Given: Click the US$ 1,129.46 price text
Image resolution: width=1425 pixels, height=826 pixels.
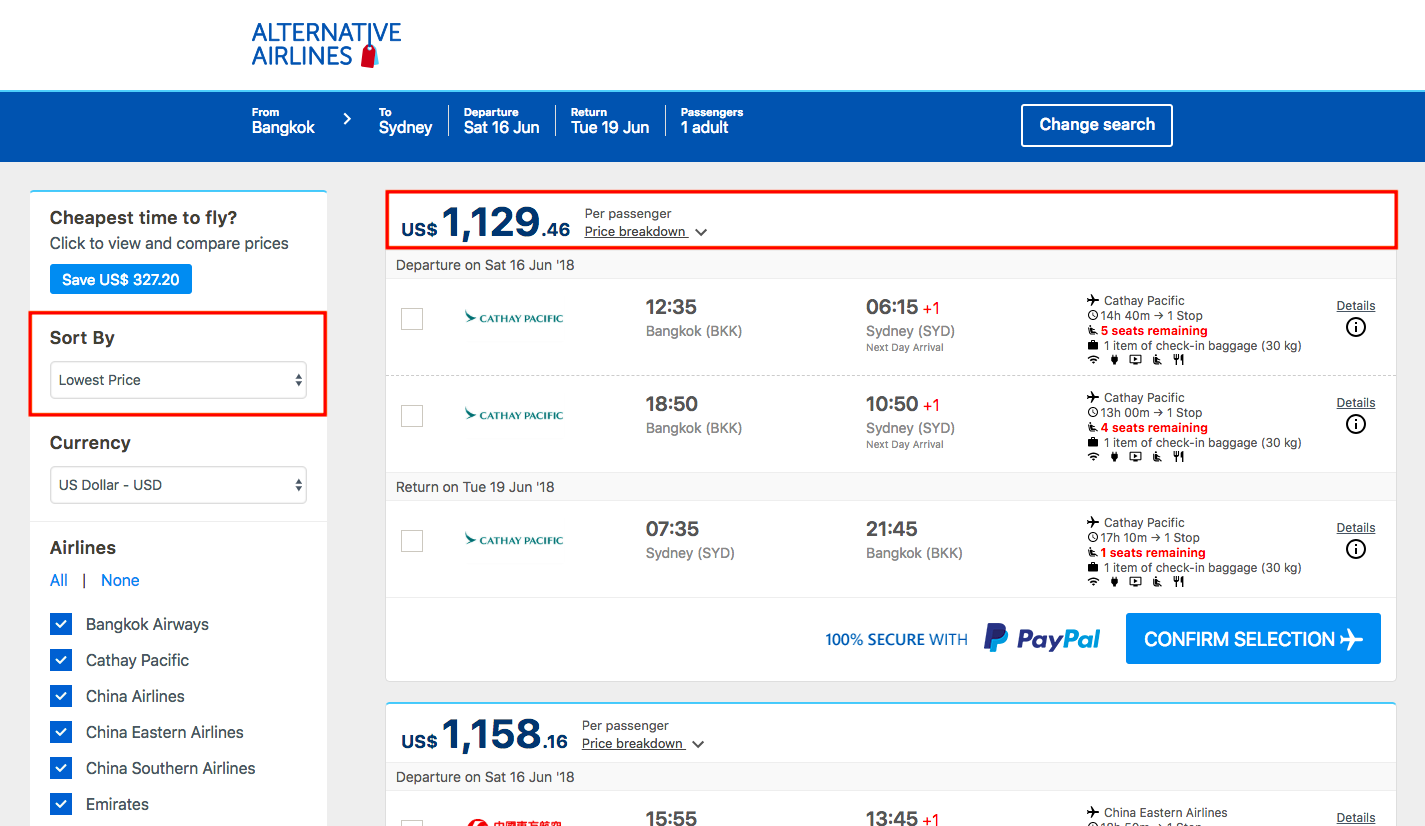Looking at the screenshot, I should point(486,222).
